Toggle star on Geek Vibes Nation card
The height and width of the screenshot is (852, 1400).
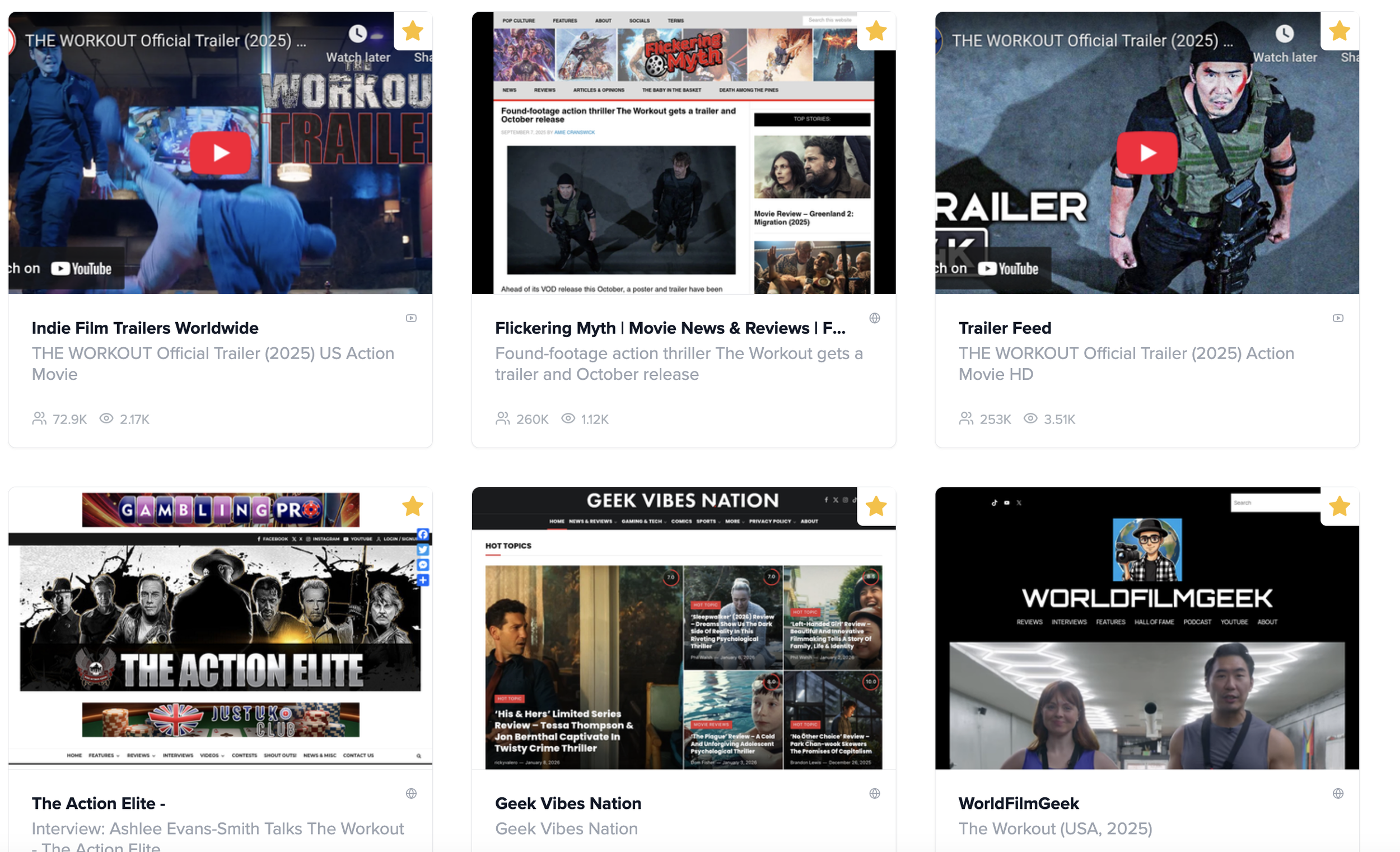[876, 506]
